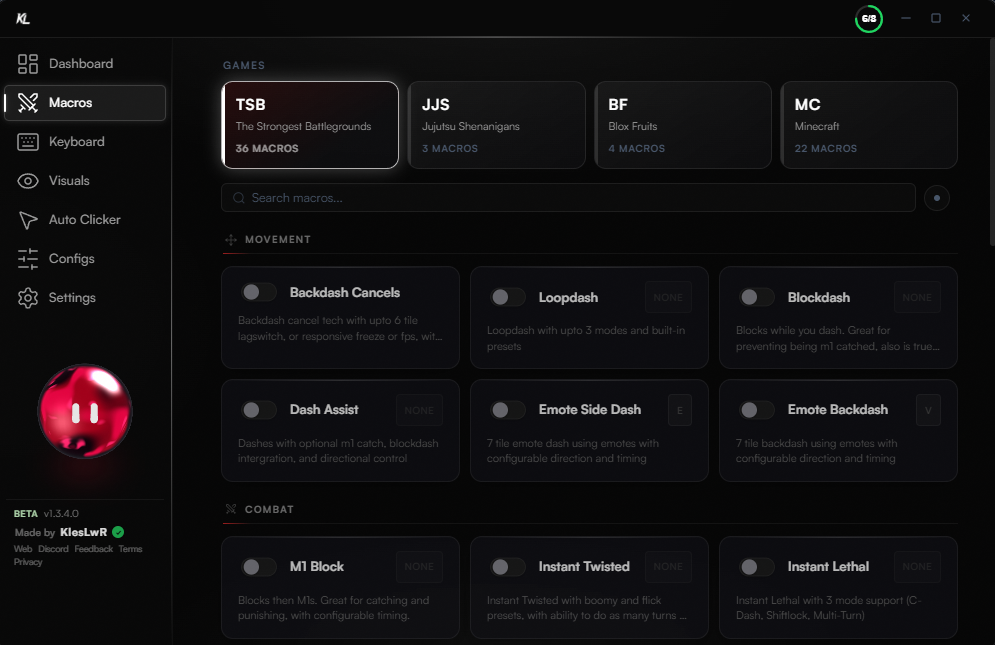The width and height of the screenshot is (995, 645).
Task: Enable the Dash Assist toggle
Action: pos(258,409)
